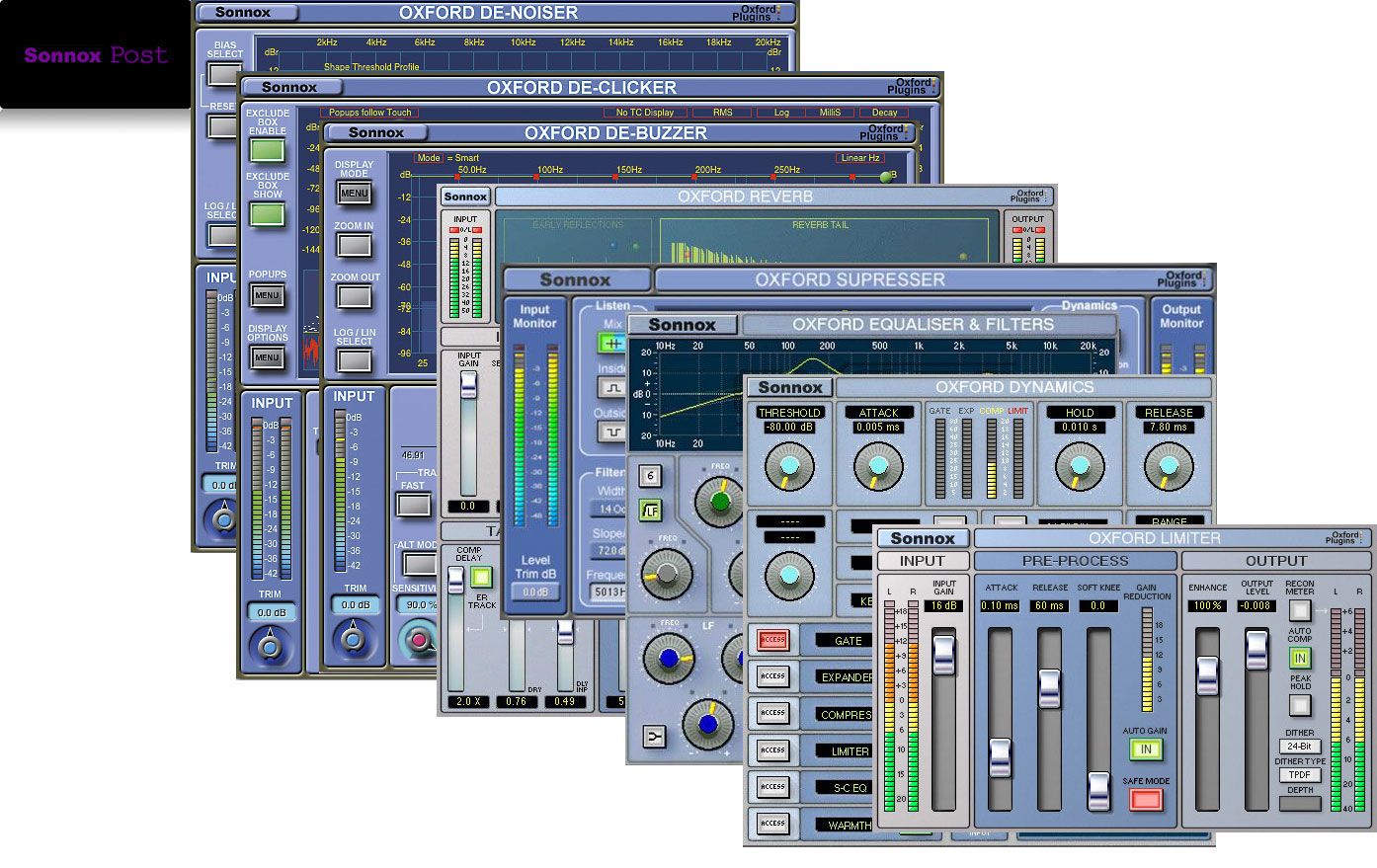Screen dimensions: 1377x868
Task: Click the Inside listen band icon in Supresser
Action: (x=612, y=388)
